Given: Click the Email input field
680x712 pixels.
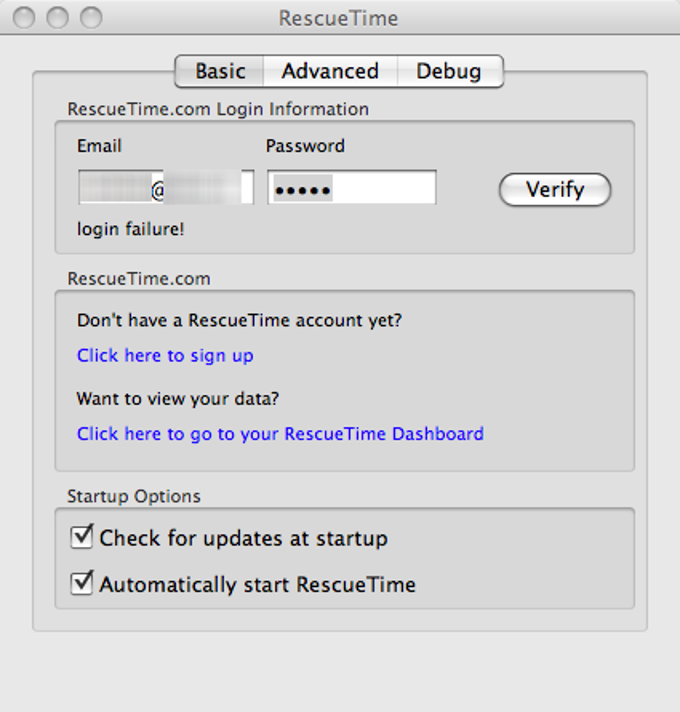Looking at the screenshot, I should point(166,187).
